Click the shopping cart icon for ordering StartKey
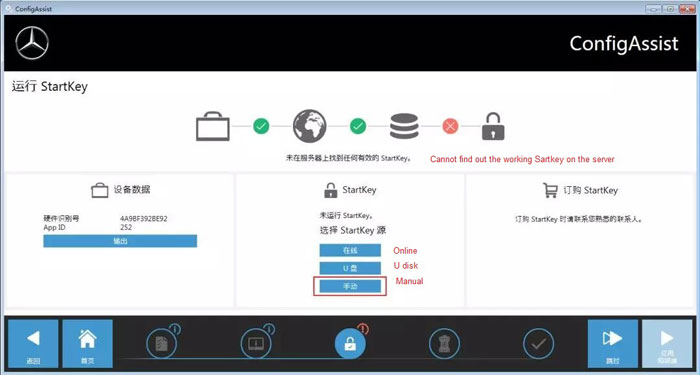700x375 pixels. [550, 190]
